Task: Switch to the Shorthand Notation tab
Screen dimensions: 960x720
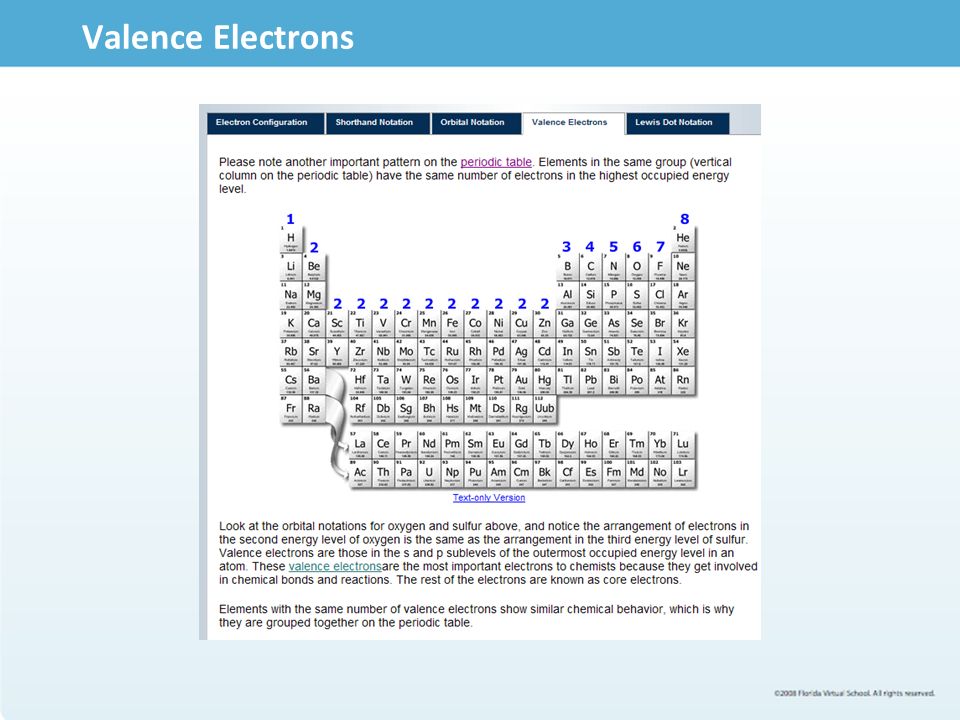Action: [x=378, y=122]
